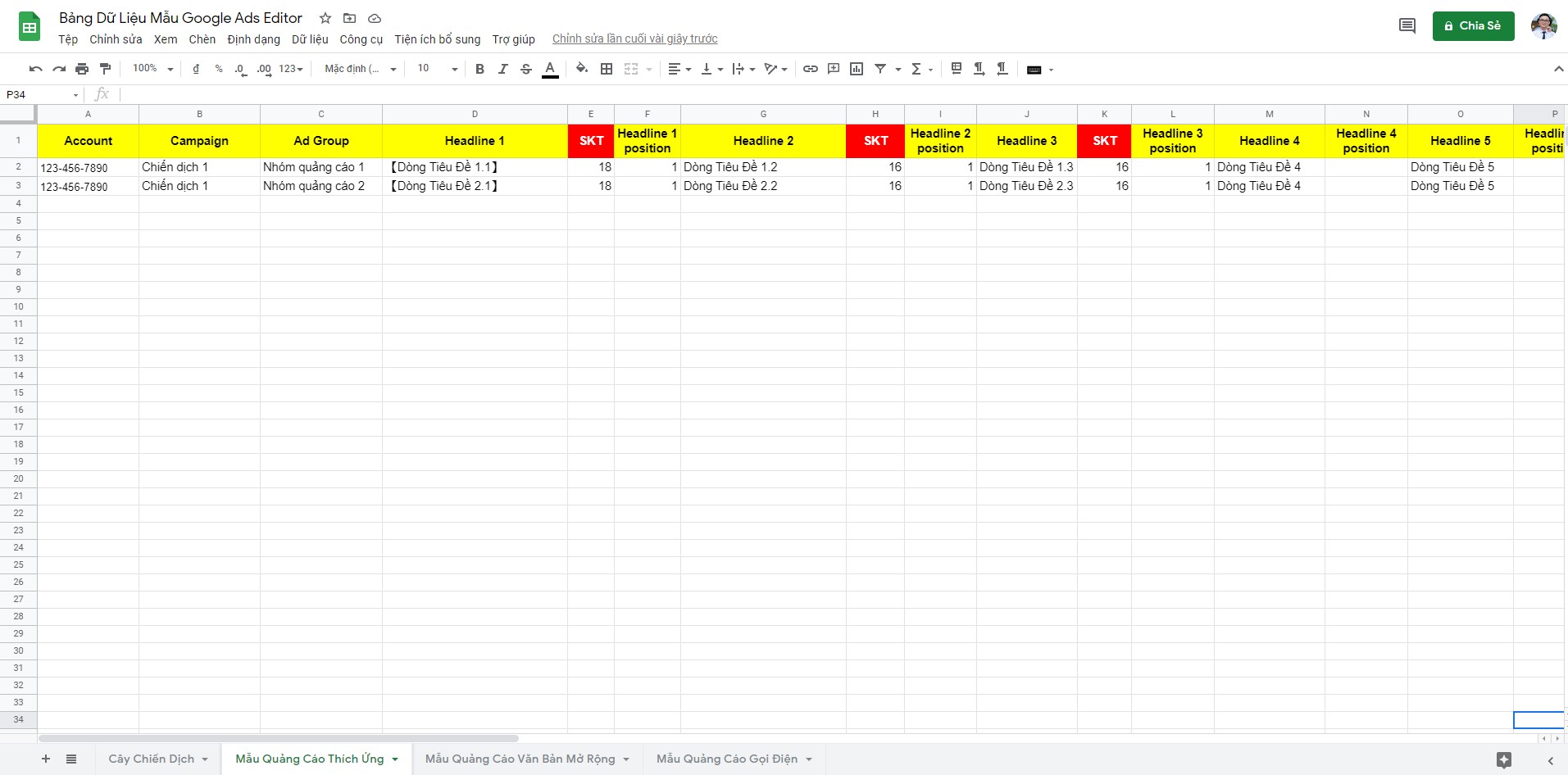Click the print icon
The image size is (1568, 775).
pos(82,69)
